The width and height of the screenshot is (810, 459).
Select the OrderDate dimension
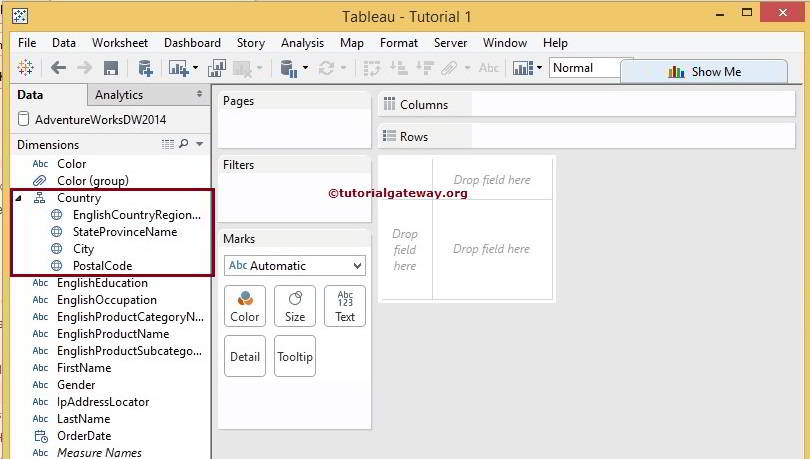(x=84, y=436)
